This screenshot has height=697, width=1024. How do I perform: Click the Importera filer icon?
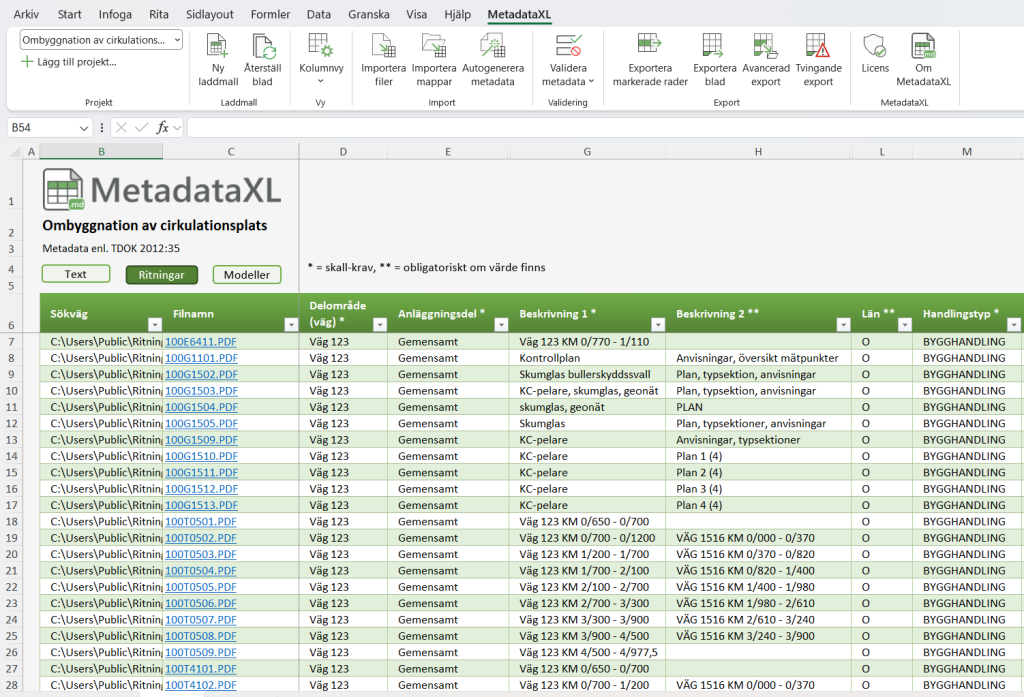pyautogui.click(x=383, y=46)
